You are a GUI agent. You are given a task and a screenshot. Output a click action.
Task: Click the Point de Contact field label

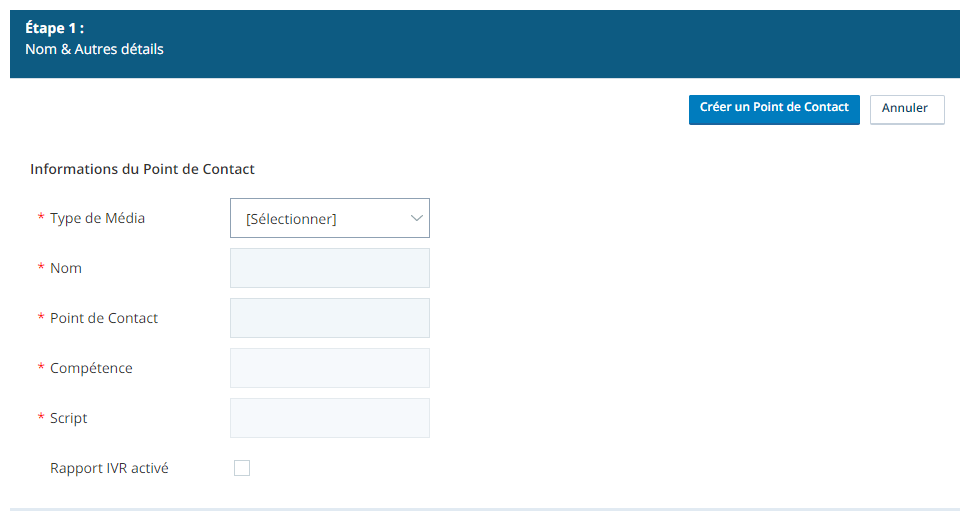[x=104, y=318]
